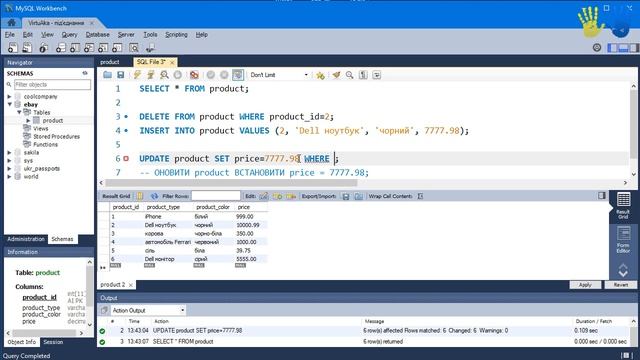640x360 pixels.
Task: Click the commit transaction checkmark icon
Action: point(211,75)
